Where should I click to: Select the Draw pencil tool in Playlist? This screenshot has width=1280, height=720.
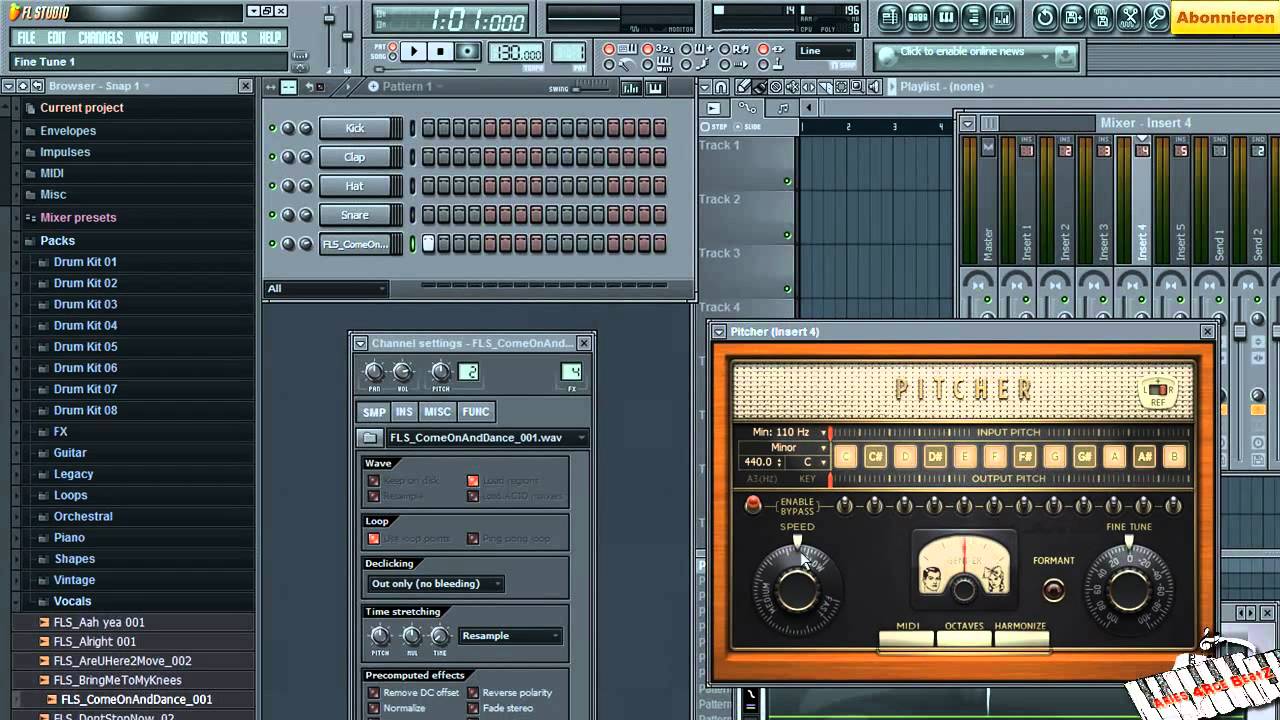click(x=744, y=87)
